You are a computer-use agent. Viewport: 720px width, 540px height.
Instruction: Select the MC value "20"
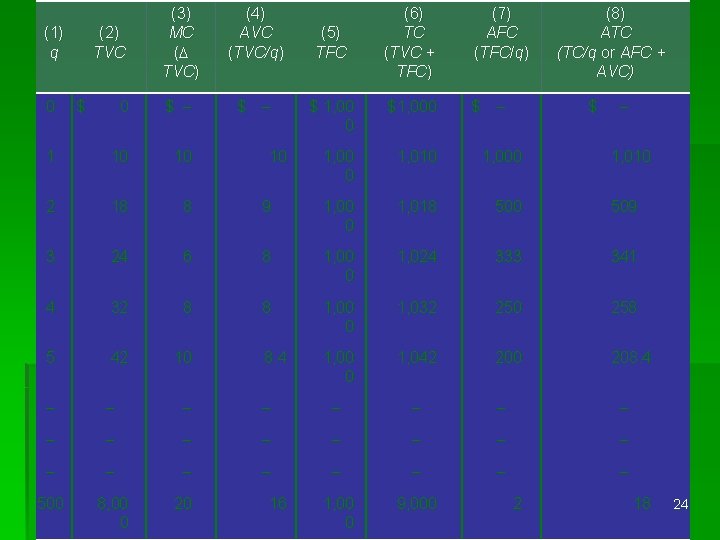(183, 504)
